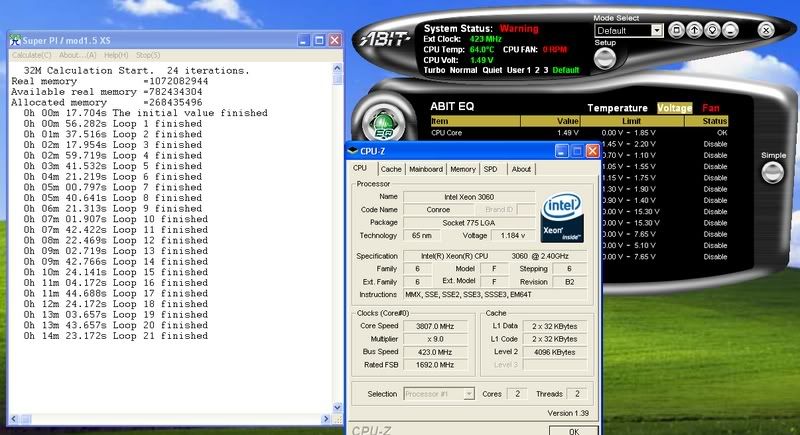
Task: Click the green ABIT EQ round icon
Action: tap(384, 124)
